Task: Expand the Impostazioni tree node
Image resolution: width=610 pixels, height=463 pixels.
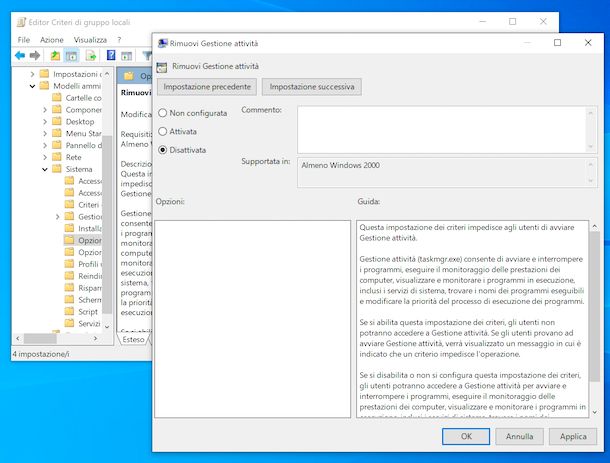Action: [32, 74]
